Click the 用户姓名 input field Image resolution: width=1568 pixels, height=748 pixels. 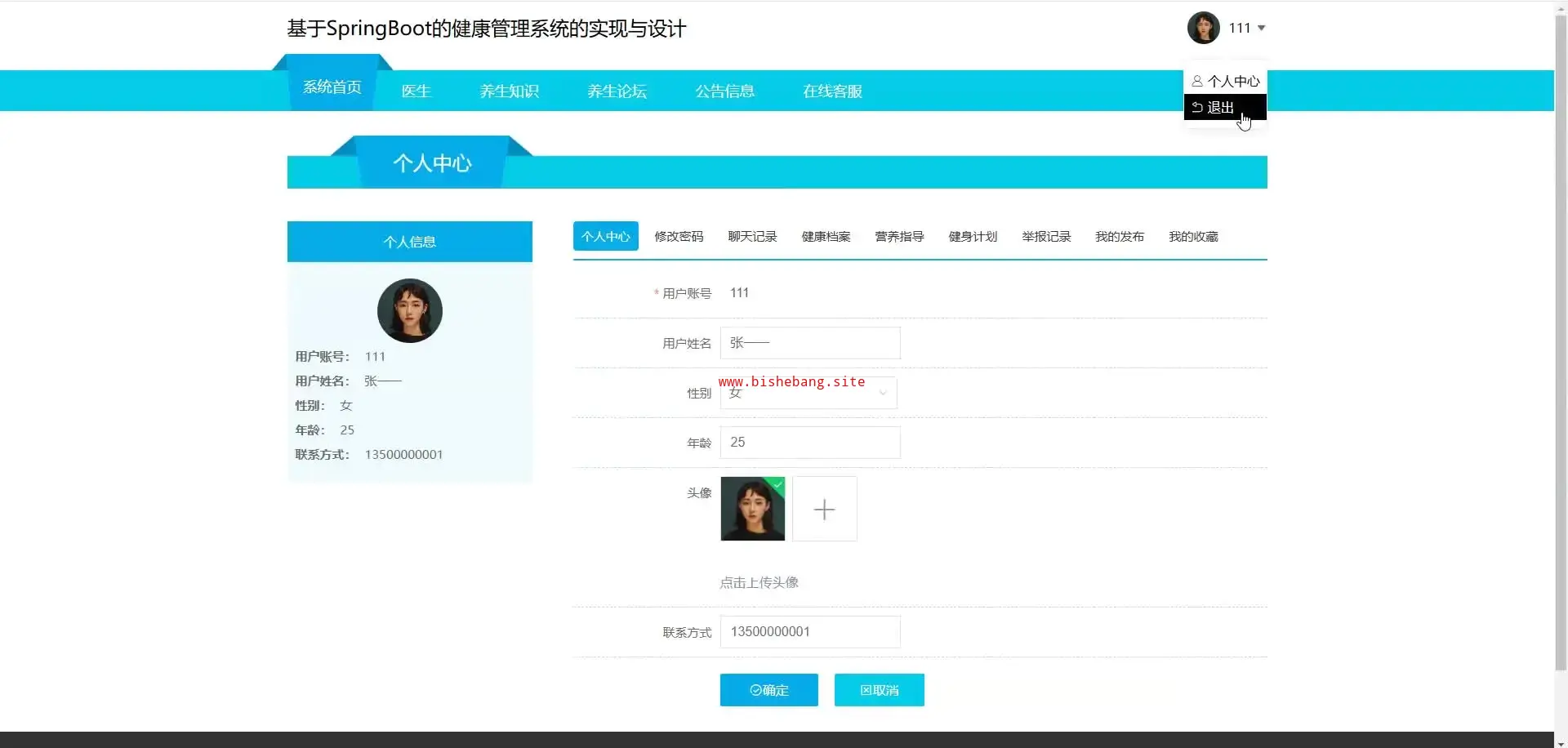809,343
